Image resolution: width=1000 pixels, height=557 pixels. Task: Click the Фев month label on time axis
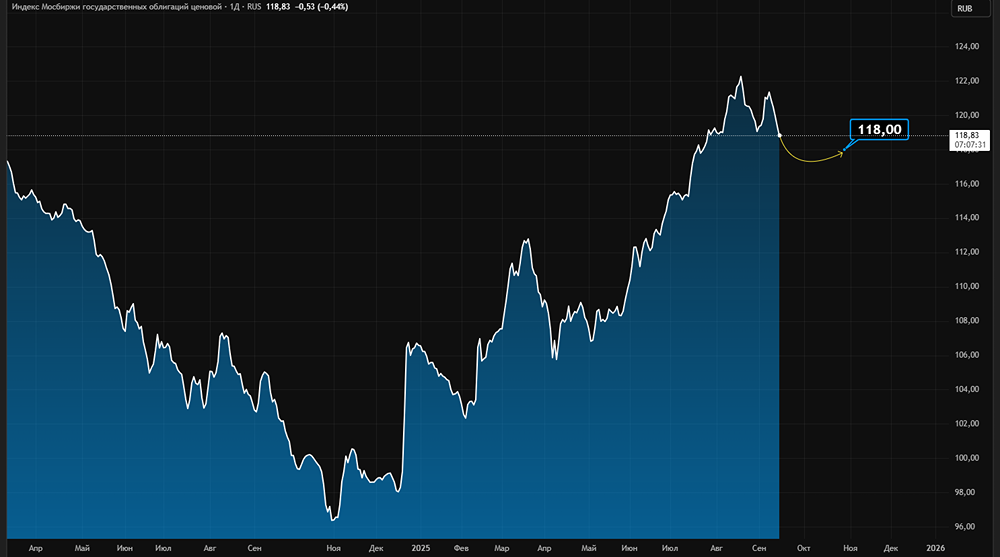[x=461, y=548]
